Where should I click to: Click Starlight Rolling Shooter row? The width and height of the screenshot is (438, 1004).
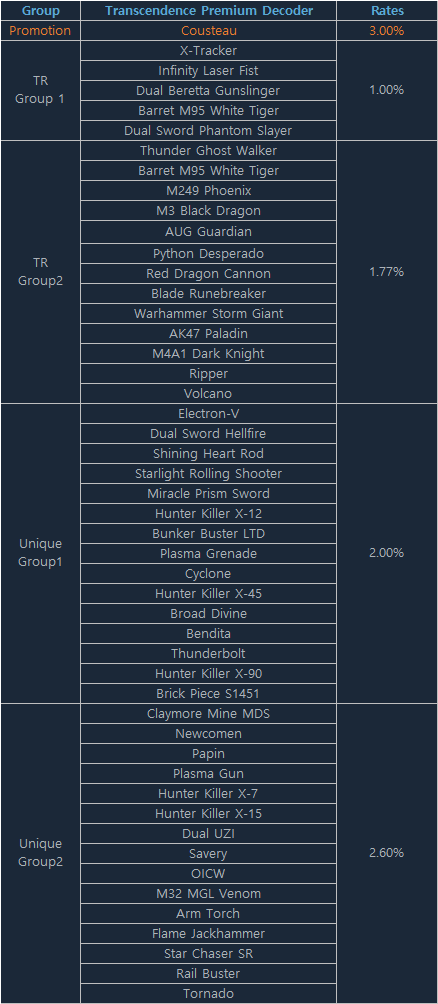tap(209, 473)
